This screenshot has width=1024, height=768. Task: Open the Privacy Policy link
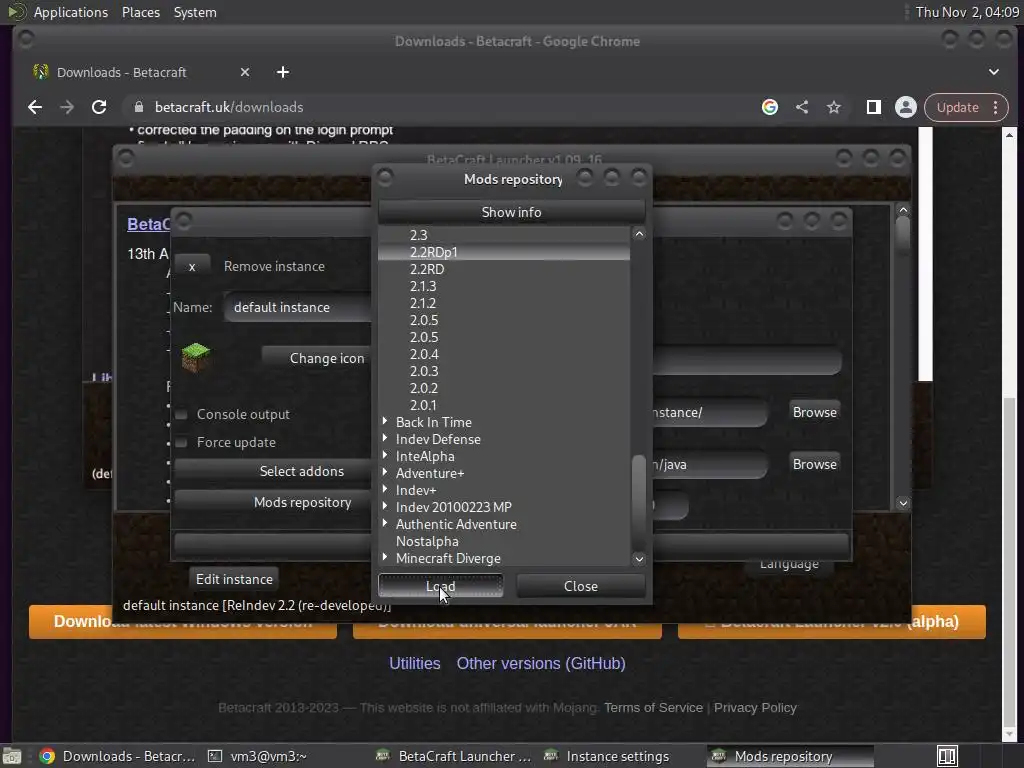pyautogui.click(x=755, y=708)
